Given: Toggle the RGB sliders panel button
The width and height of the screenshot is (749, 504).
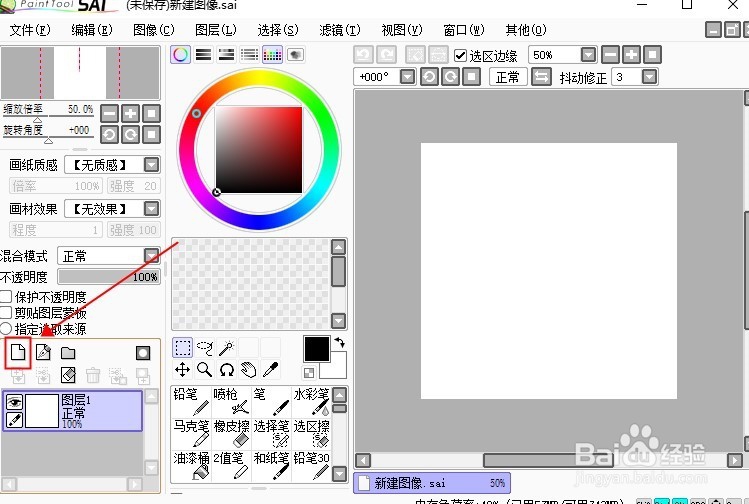Looking at the screenshot, I should pyautogui.click(x=203, y=54).
